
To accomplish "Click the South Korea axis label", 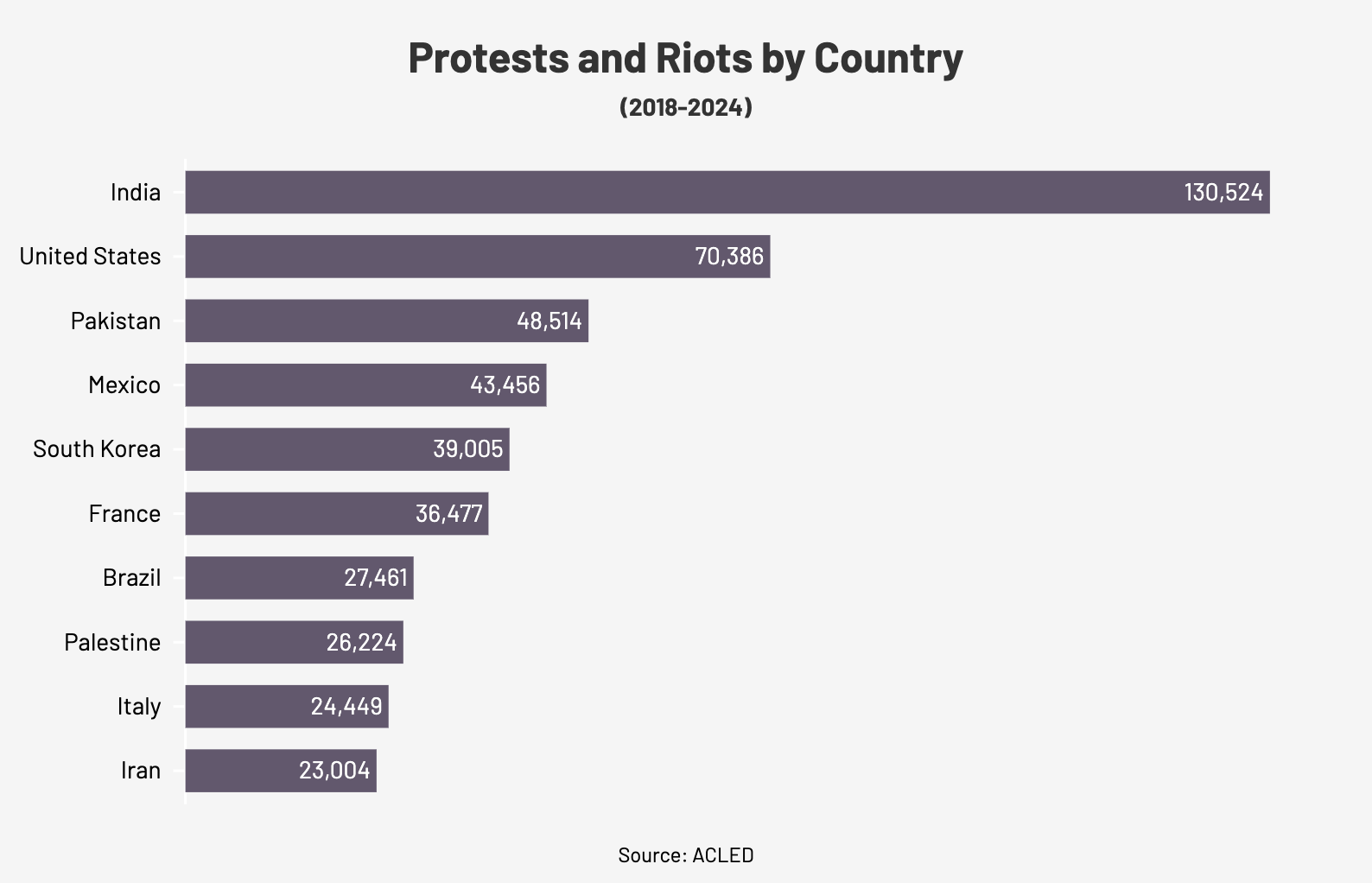I will coord(97,449).
